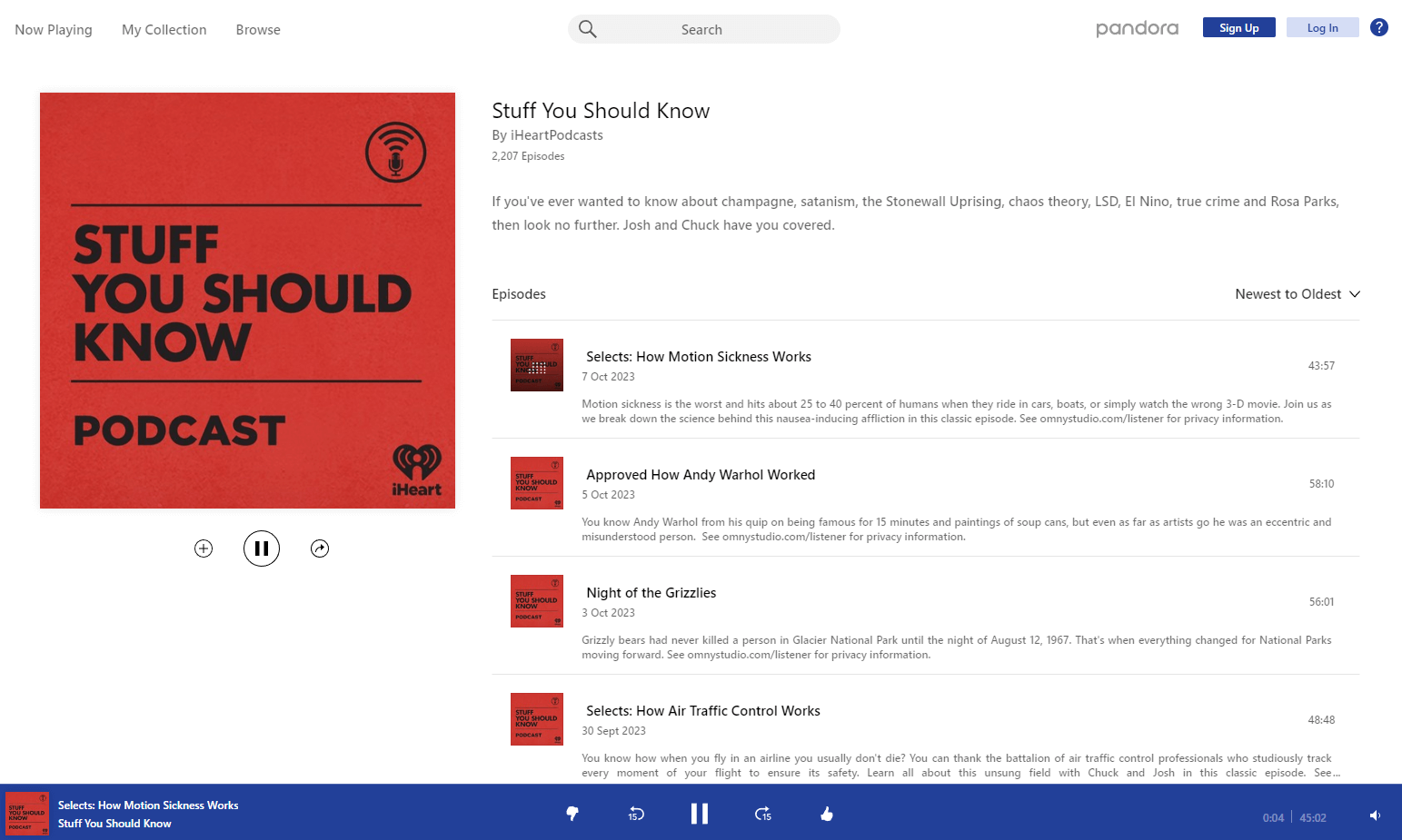1402x840 pixels.
Task: Mute the volume speaker icon
Action: coord(1376,815)
